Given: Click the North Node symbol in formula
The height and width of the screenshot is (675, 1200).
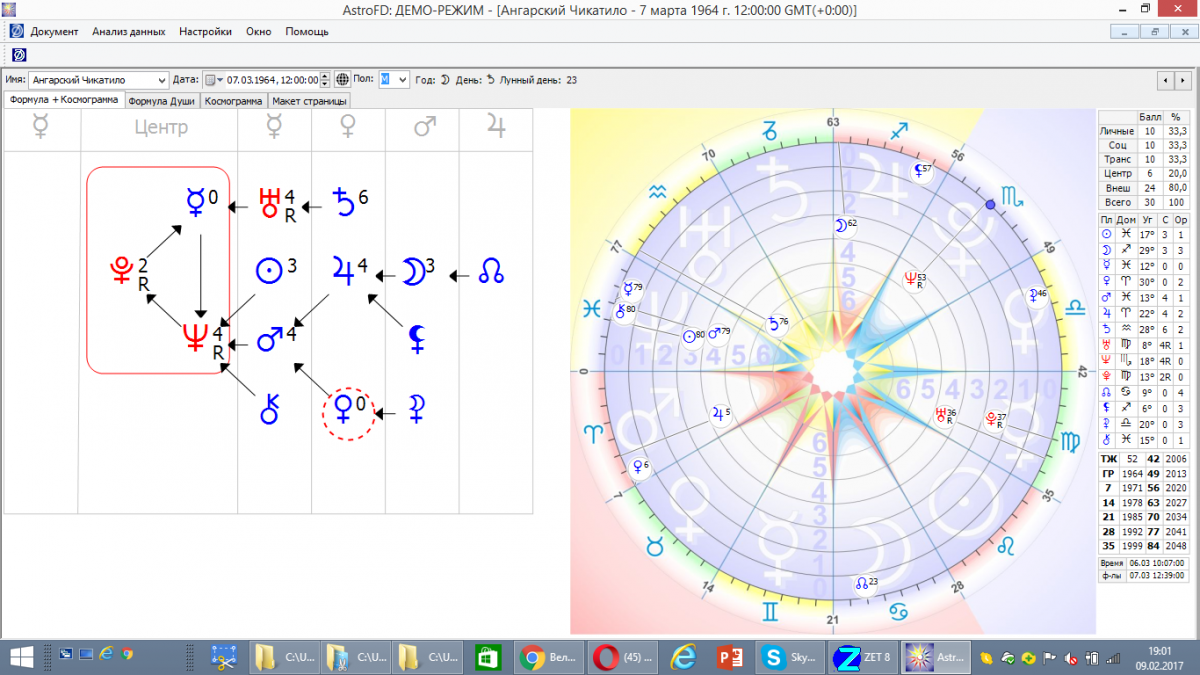Looking at the screenshot, I should (x=491, y=271).
